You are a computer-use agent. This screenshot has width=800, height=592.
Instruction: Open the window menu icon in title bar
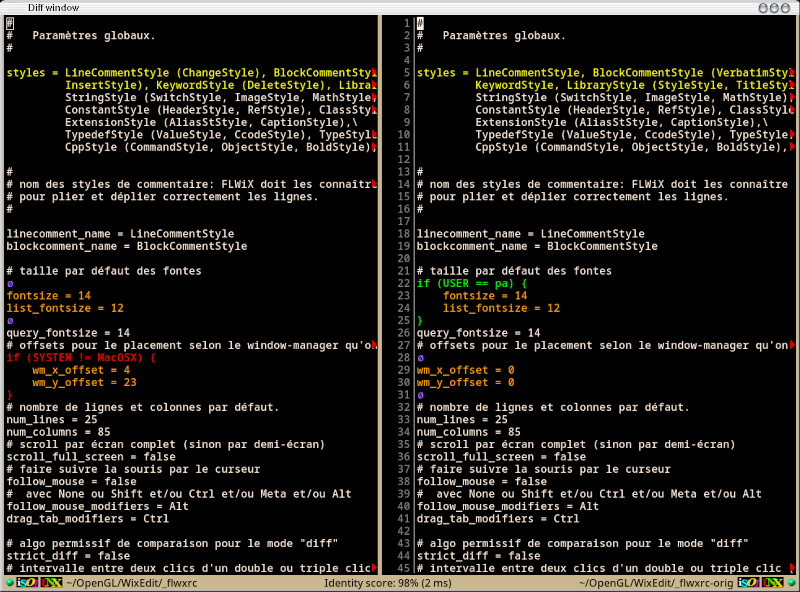[10, 7]
